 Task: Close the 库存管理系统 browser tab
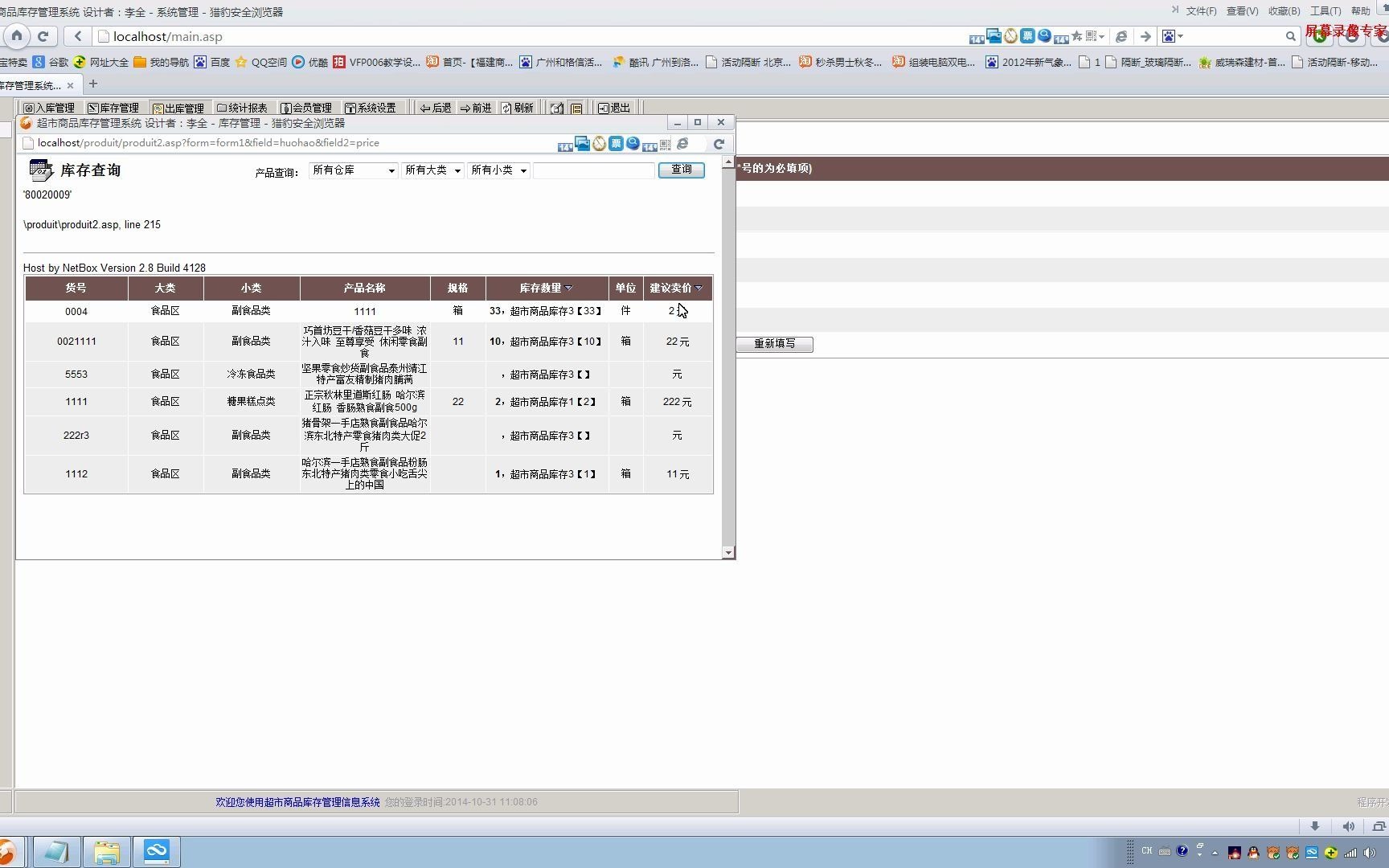click(70, 85)
